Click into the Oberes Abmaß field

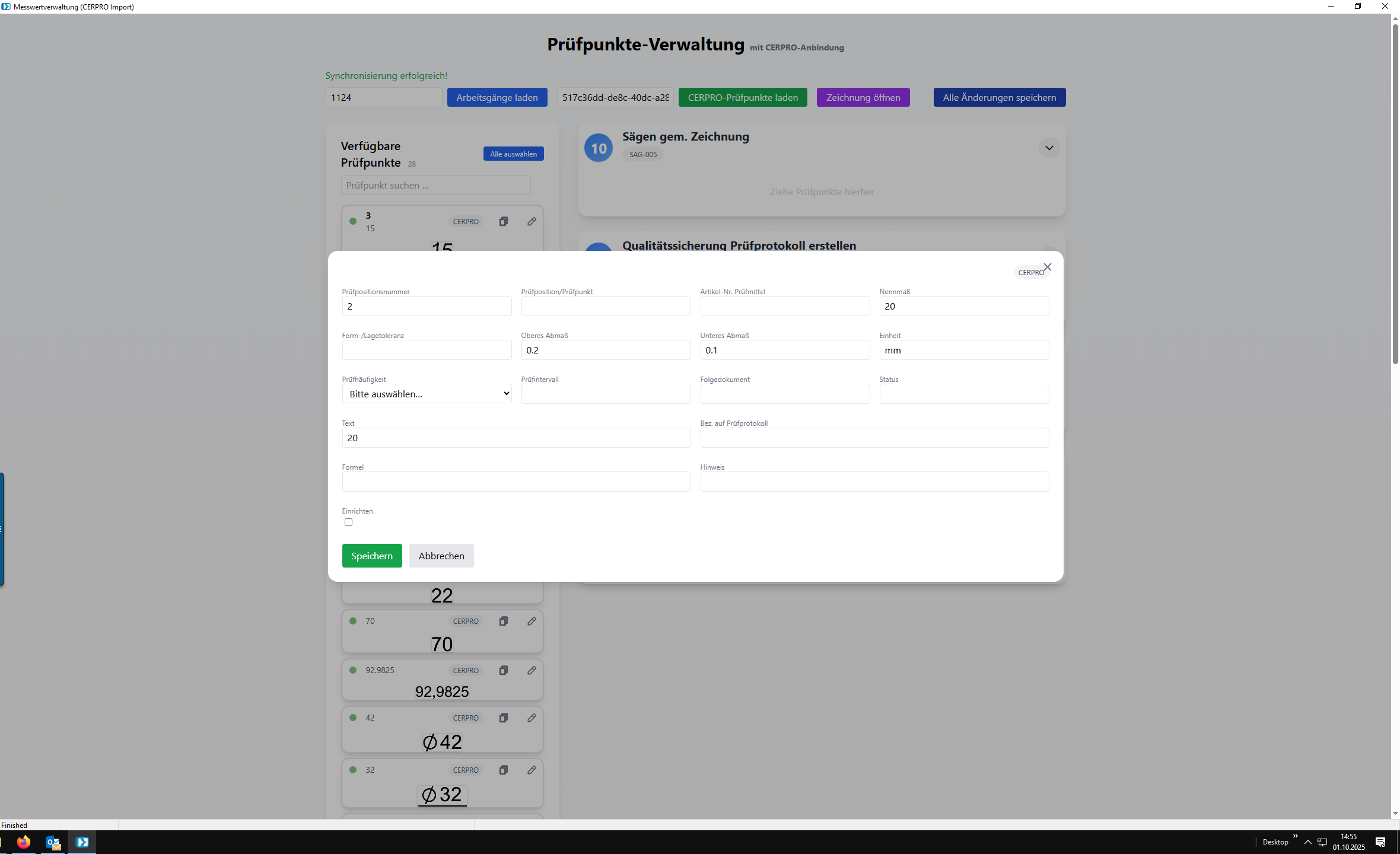point(605,350)
